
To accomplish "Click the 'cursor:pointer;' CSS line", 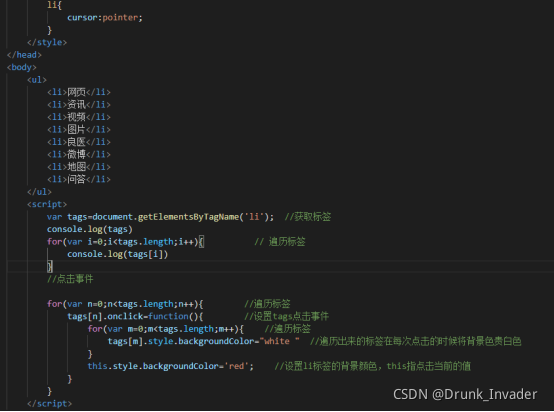I will click(x=105, y=18).
